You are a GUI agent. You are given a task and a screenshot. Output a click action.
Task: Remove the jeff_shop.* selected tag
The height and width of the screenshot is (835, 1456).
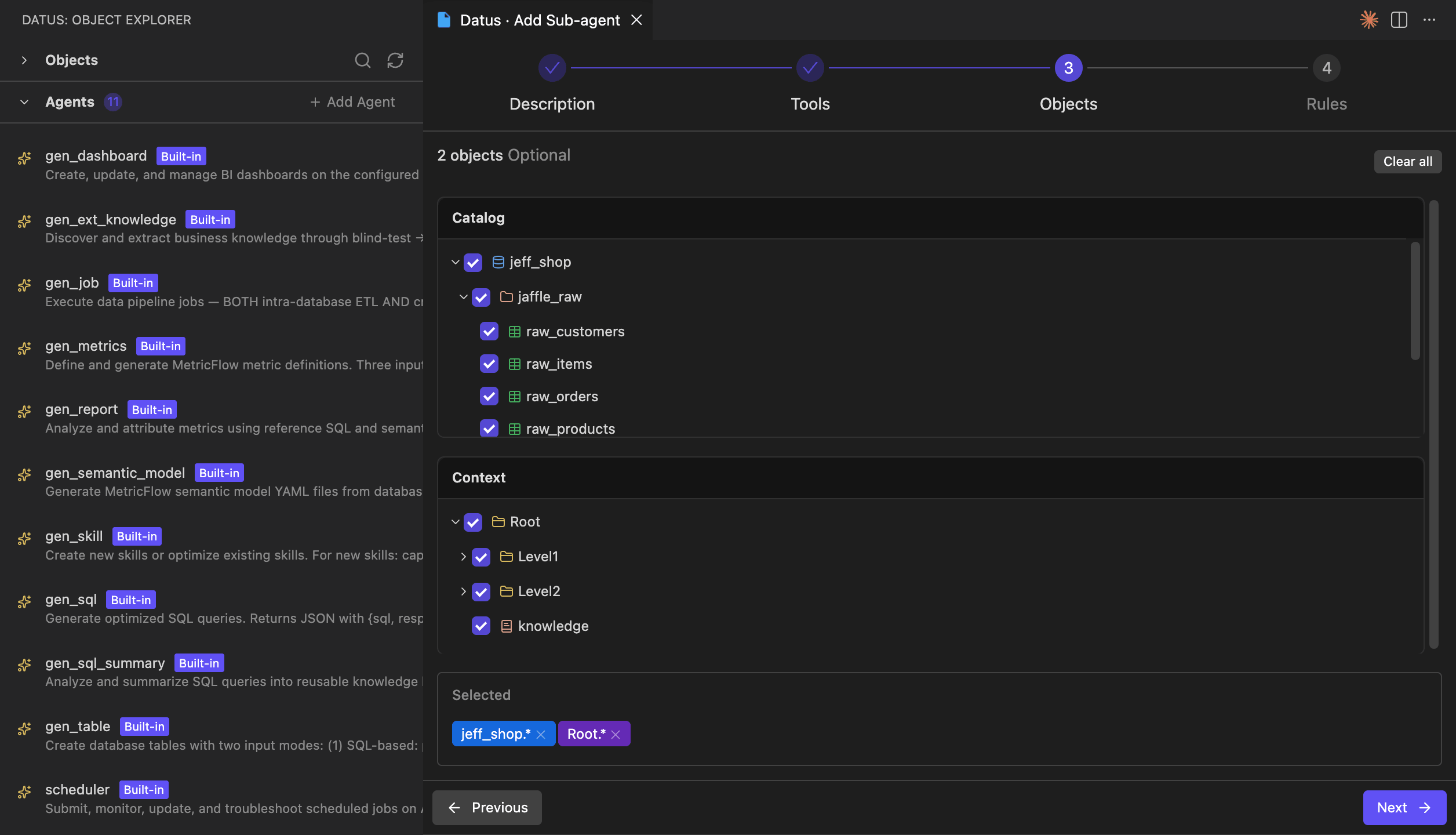coord(541,735)
